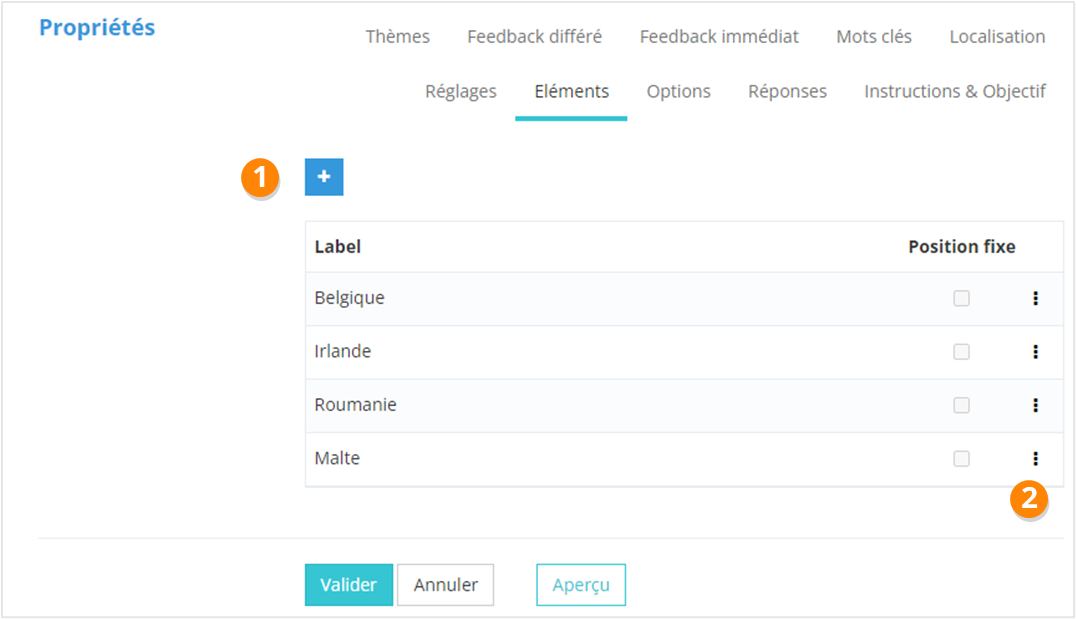Tick the fixed position checkbox for Malte
The image size is (1076, 619).
tap(961, 459)
